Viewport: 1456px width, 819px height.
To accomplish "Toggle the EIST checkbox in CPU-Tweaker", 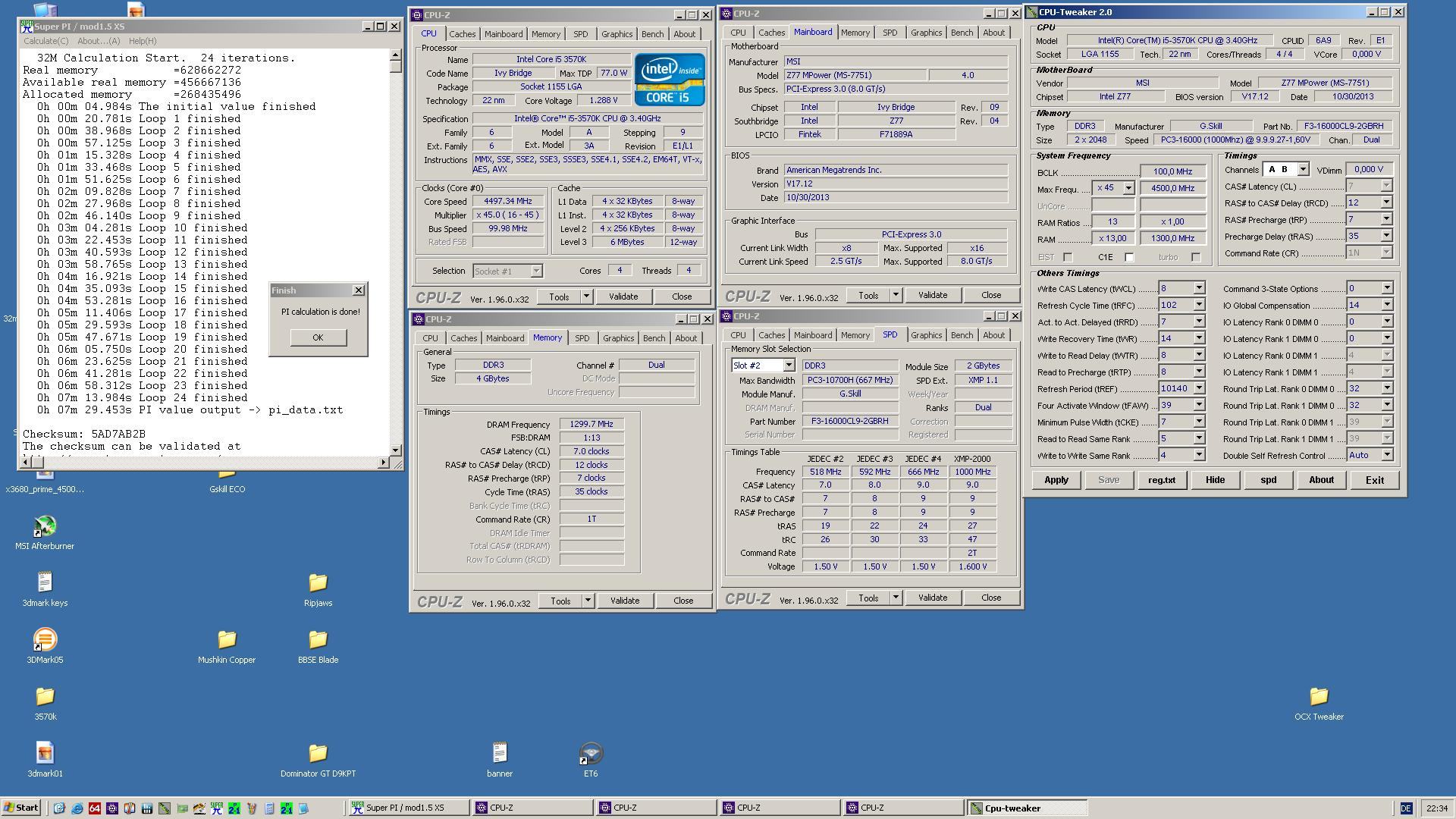I will coord(1068,257).
